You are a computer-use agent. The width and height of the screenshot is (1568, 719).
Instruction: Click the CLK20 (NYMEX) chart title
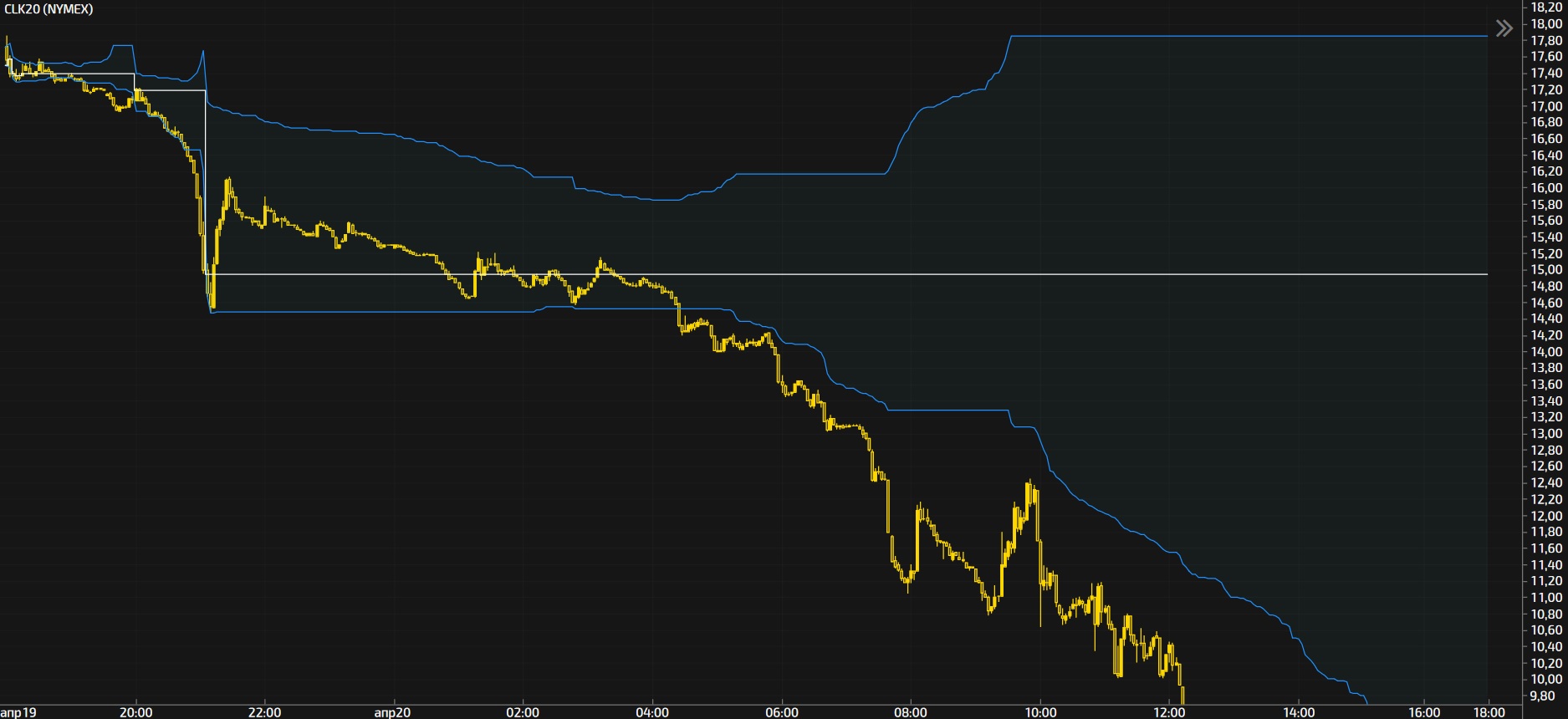(49, 9)
